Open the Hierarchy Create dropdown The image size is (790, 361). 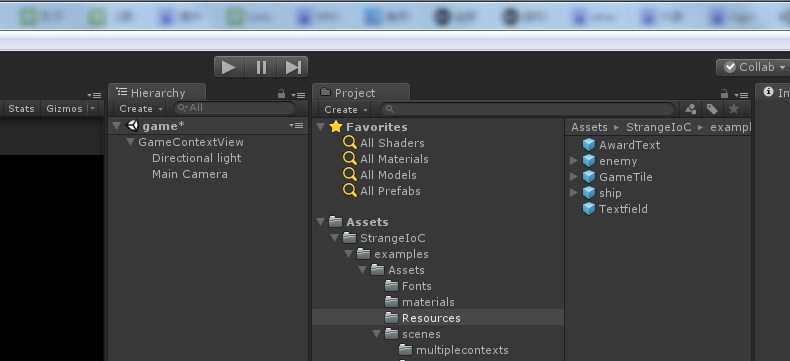[141, 108]
